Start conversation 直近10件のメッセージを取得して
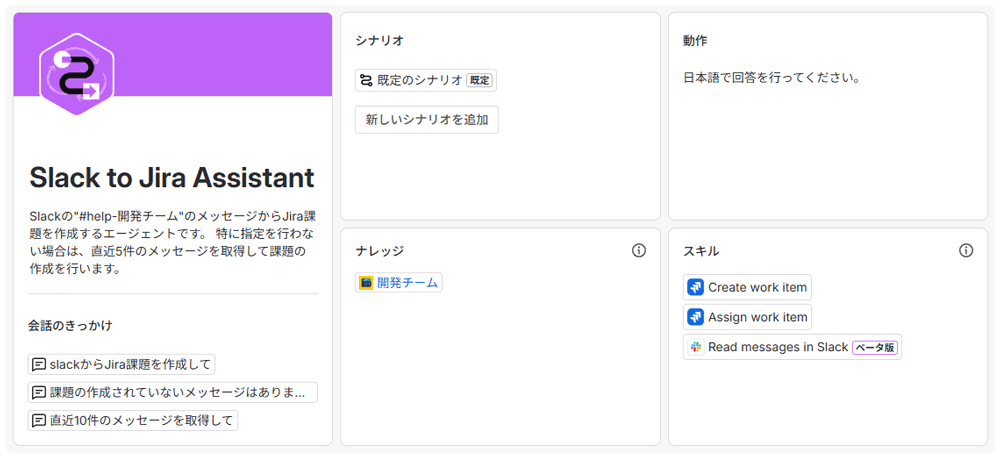The height and width of the screenshot is (456, 1000). click(x=133, y=421)
